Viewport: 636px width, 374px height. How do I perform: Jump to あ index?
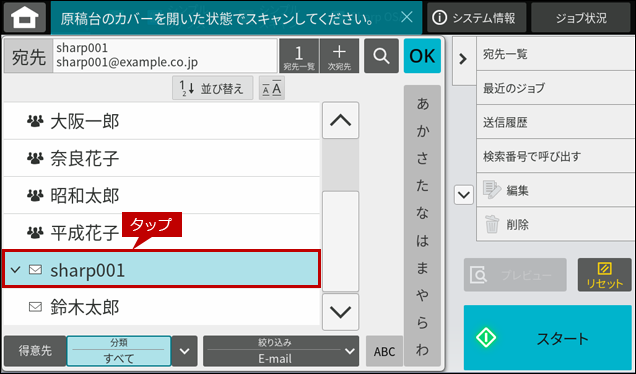point(422,104)
